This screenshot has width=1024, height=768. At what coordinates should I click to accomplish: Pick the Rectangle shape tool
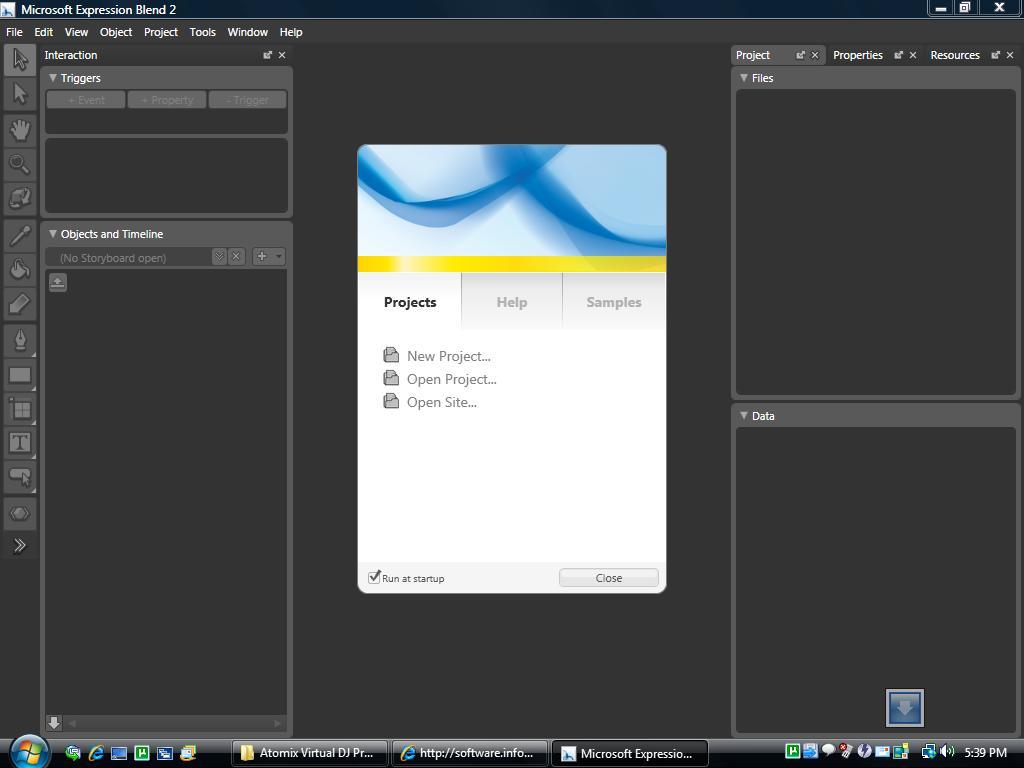[18, 375]
